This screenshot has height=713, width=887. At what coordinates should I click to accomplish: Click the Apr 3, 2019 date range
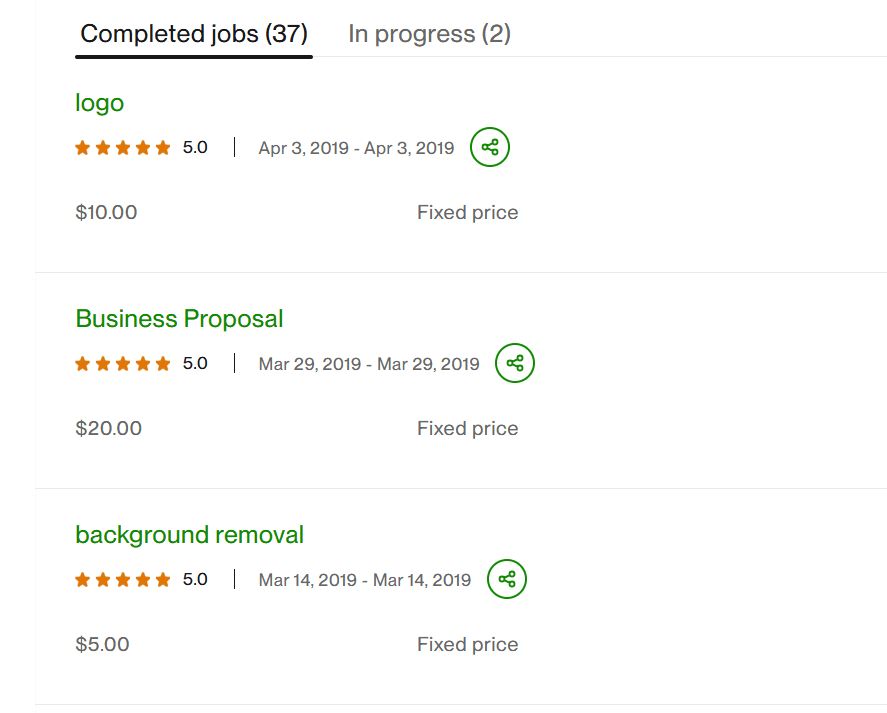pos(356,148)
